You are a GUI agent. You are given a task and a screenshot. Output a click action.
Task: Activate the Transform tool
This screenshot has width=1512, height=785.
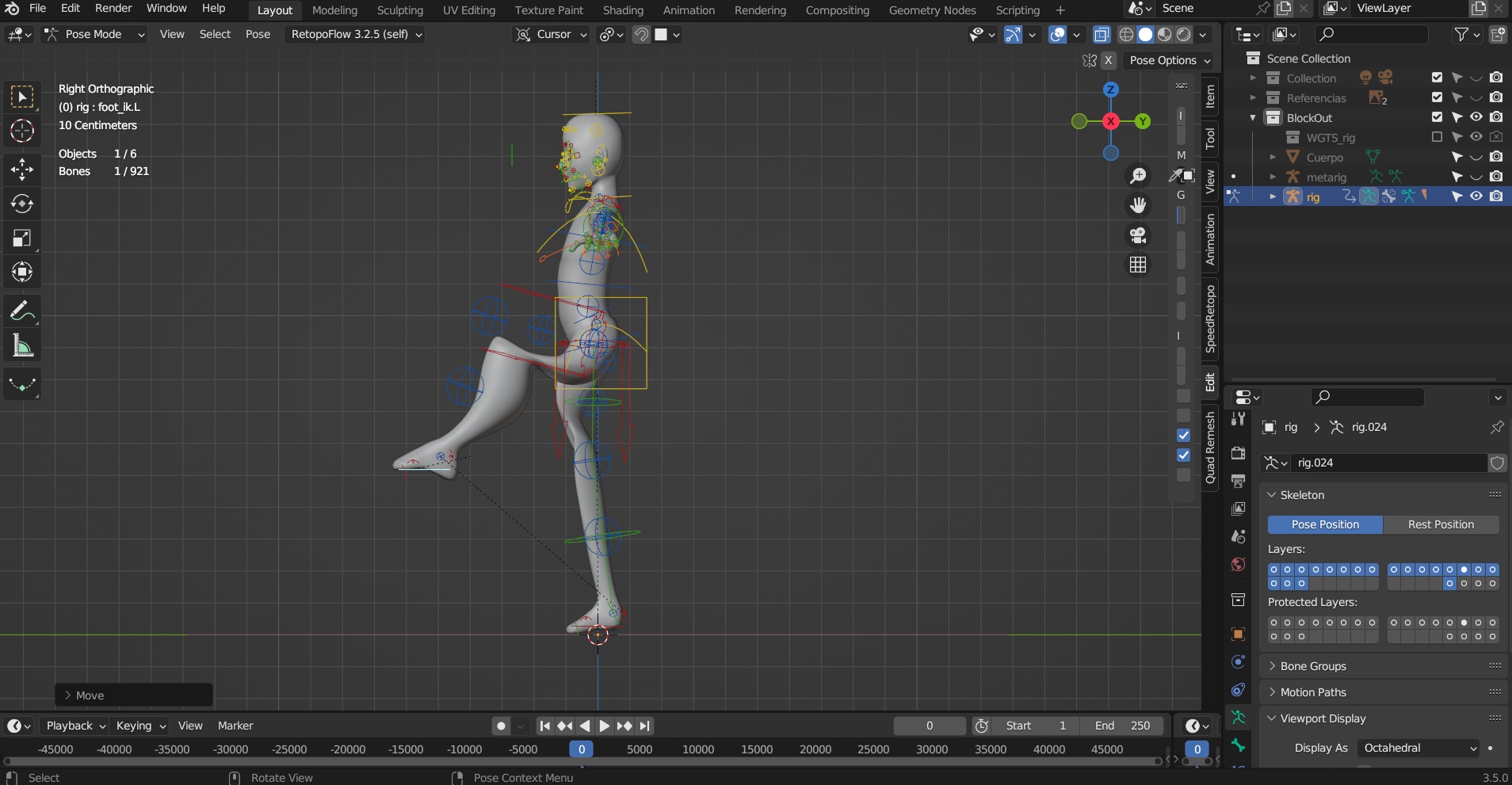22,272
